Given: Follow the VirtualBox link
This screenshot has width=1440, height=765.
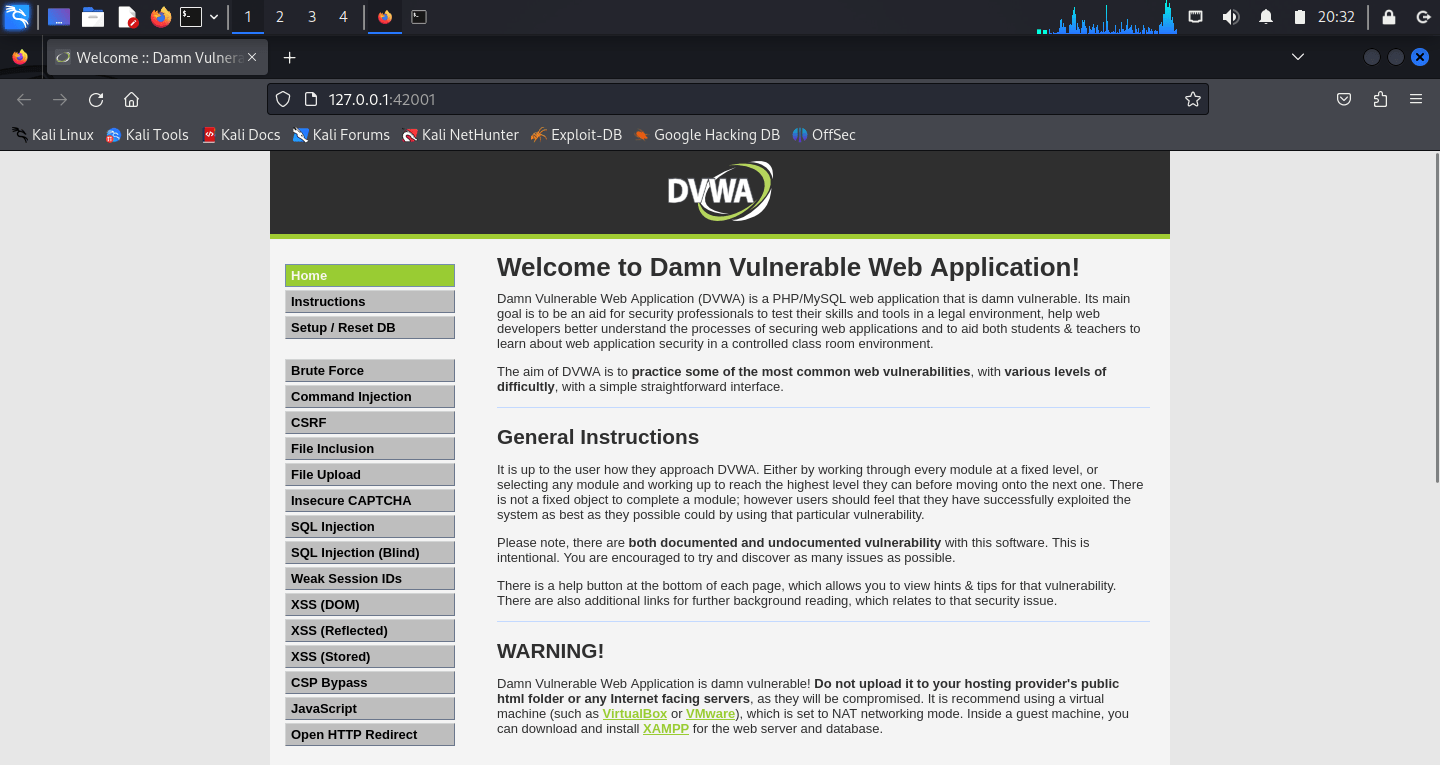Looking at the screenshot, I should coord(634,714).
